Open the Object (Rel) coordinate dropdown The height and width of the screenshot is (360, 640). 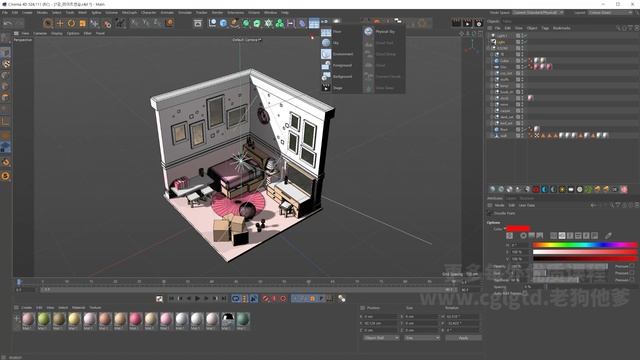[x=381, y=338]
